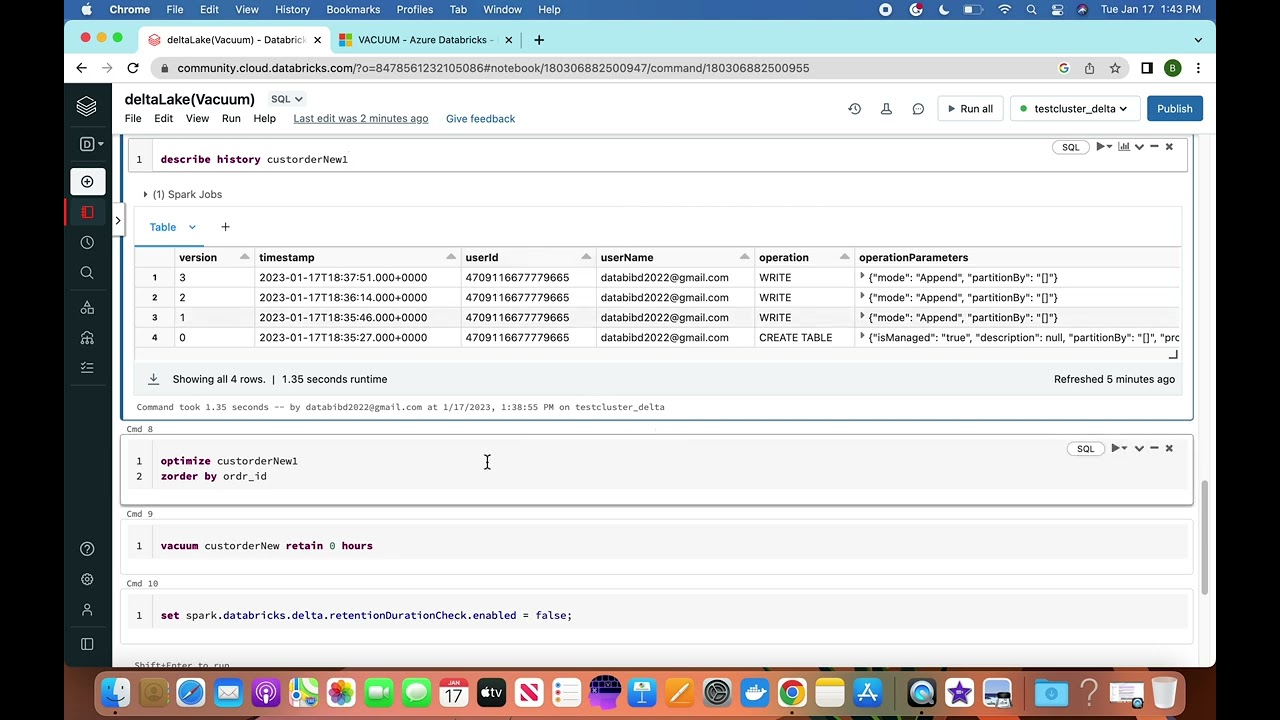The height and width of the screenshot is (720, 1280).
Task: Open the Data icon in the sidebar
Action: pos(87,308)
